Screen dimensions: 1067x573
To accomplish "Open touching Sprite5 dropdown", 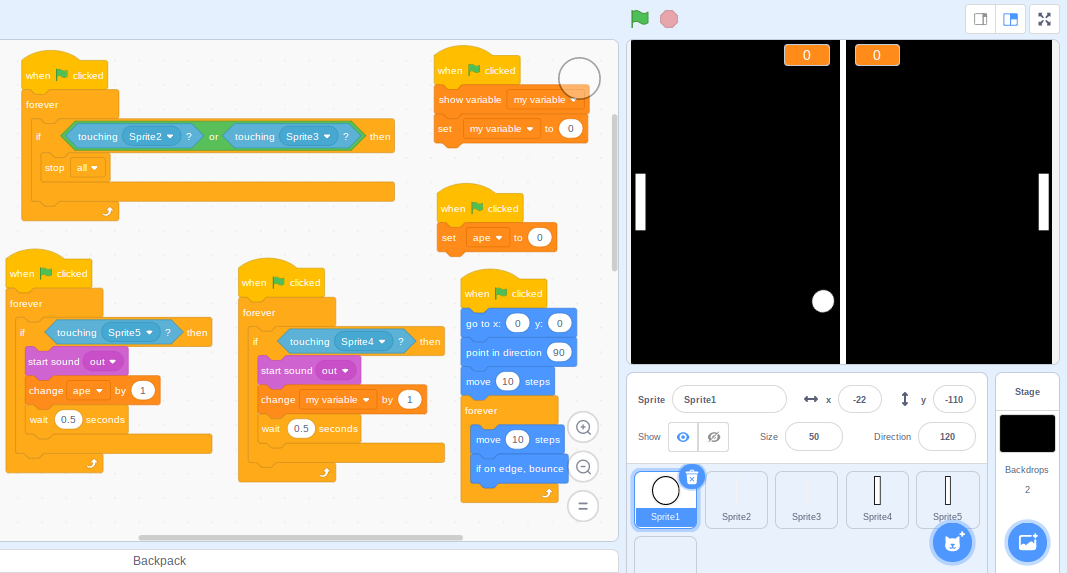I will pos(130,333).
